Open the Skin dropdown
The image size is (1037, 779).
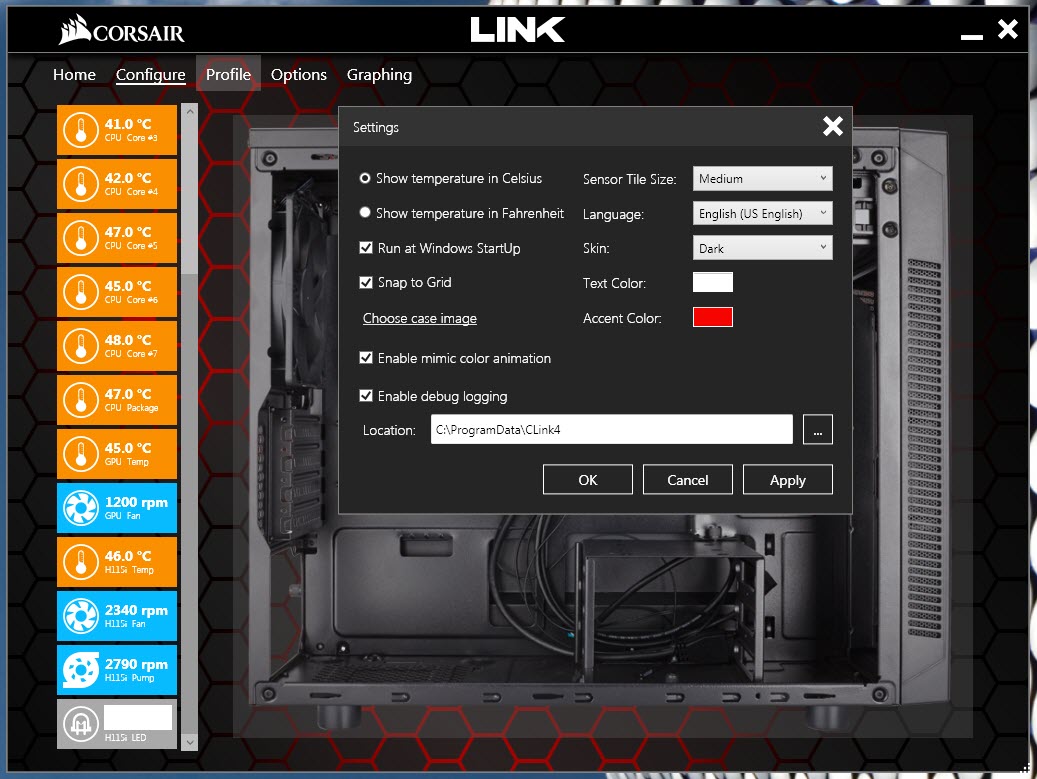763,248
